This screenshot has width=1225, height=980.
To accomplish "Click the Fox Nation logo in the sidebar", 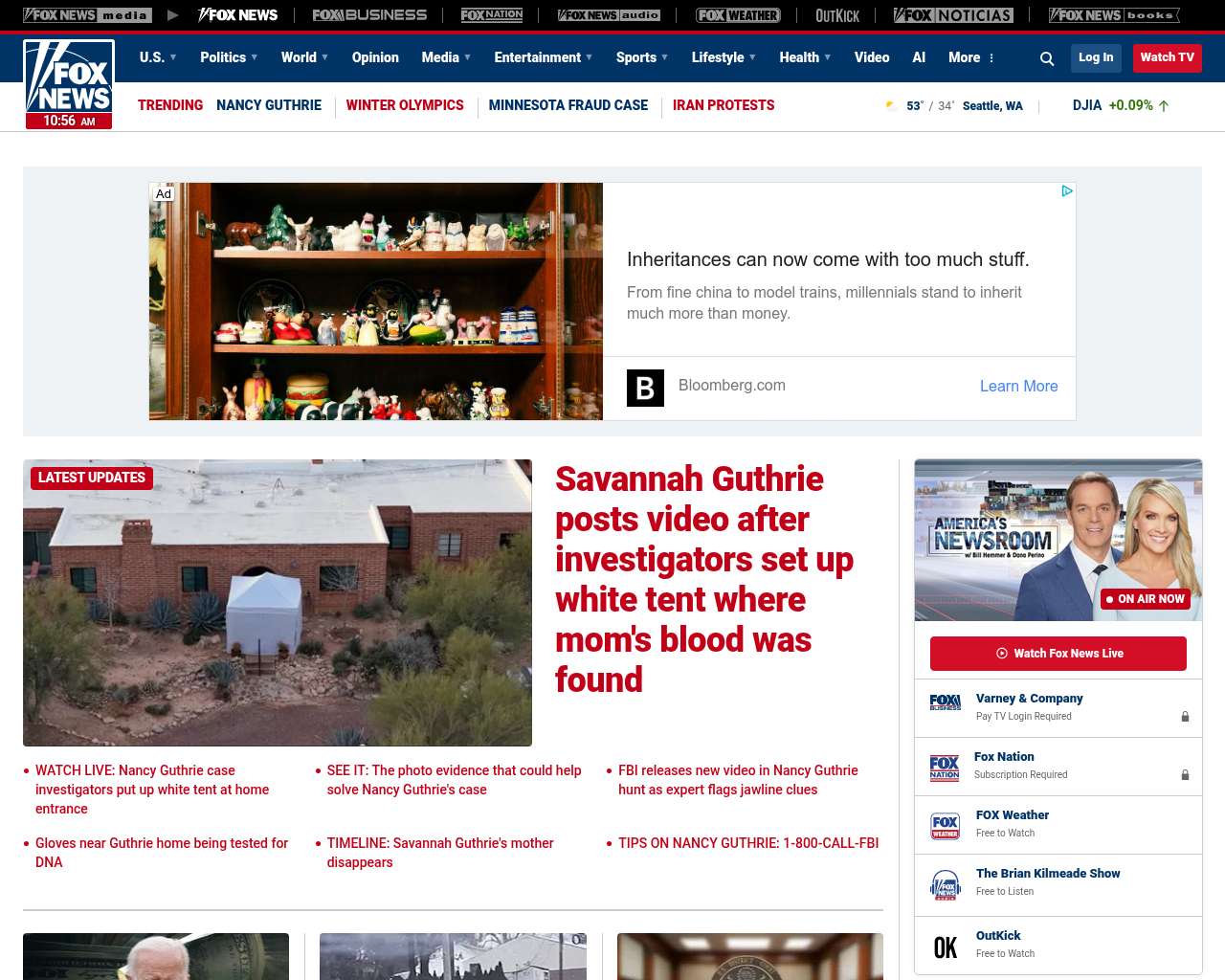I will click(945, 768).
